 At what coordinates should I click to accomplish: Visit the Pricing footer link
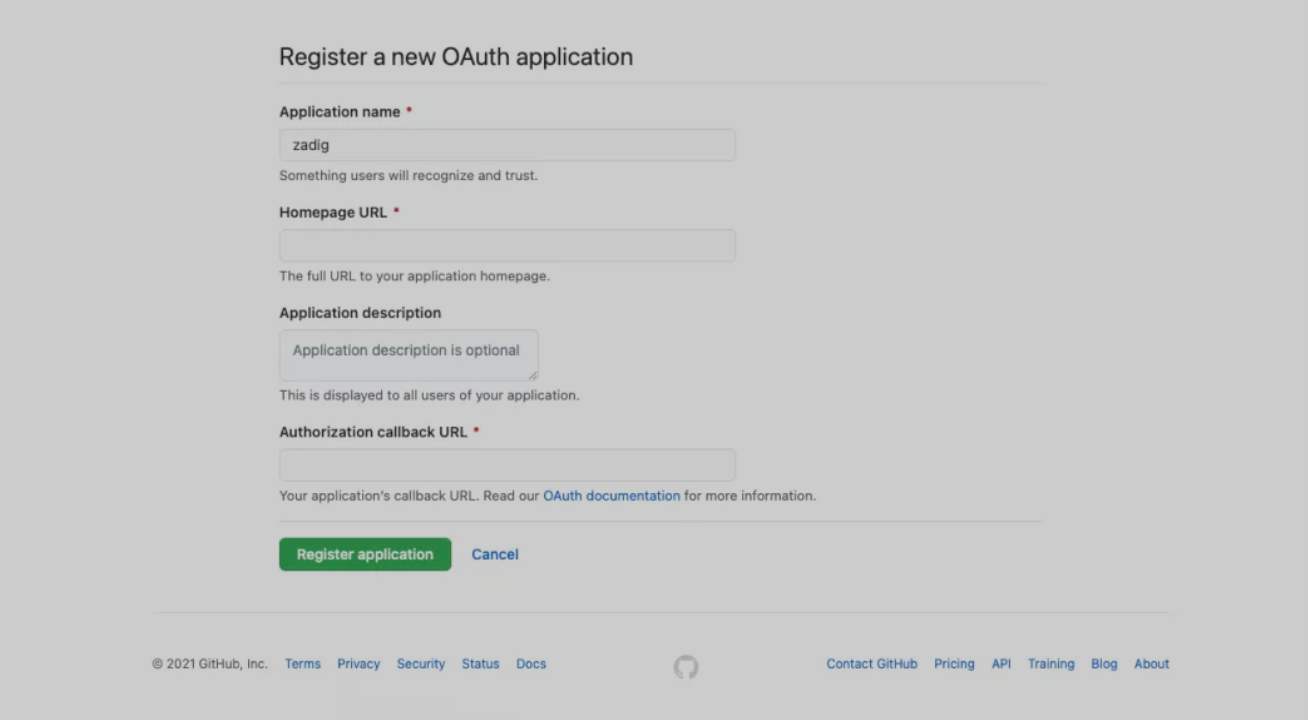(x=954, y=664)
